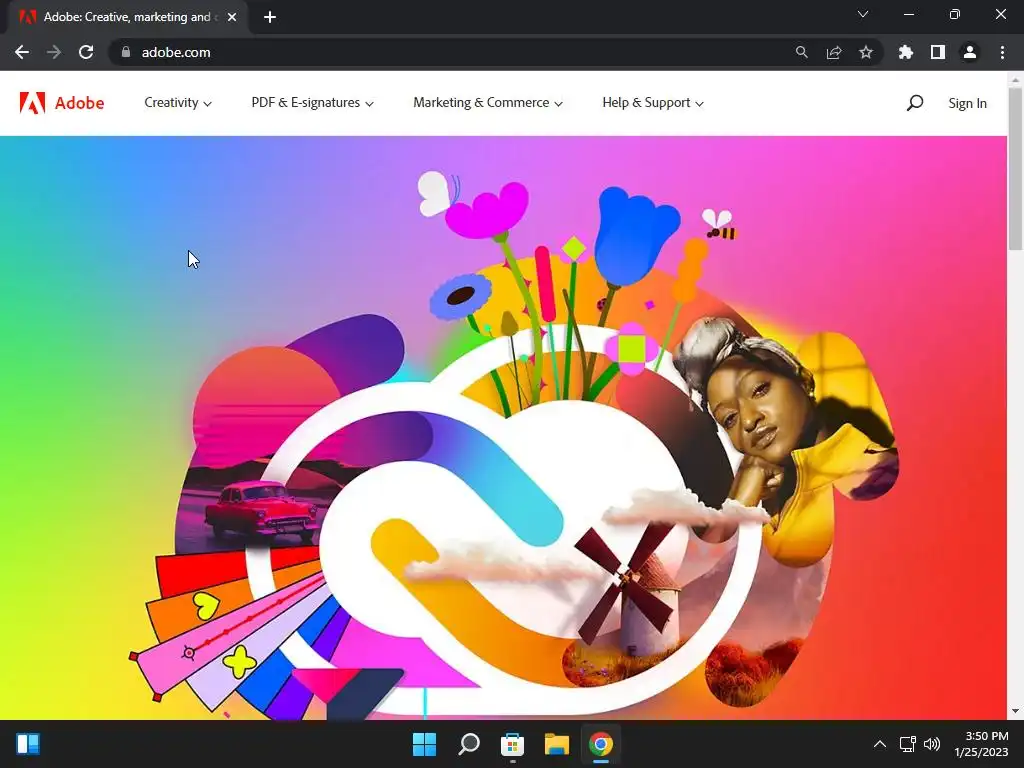Expand the Creativity menu
This screenshot has width=1024, height=768.
pyautogui.click(x=178, y=103)
